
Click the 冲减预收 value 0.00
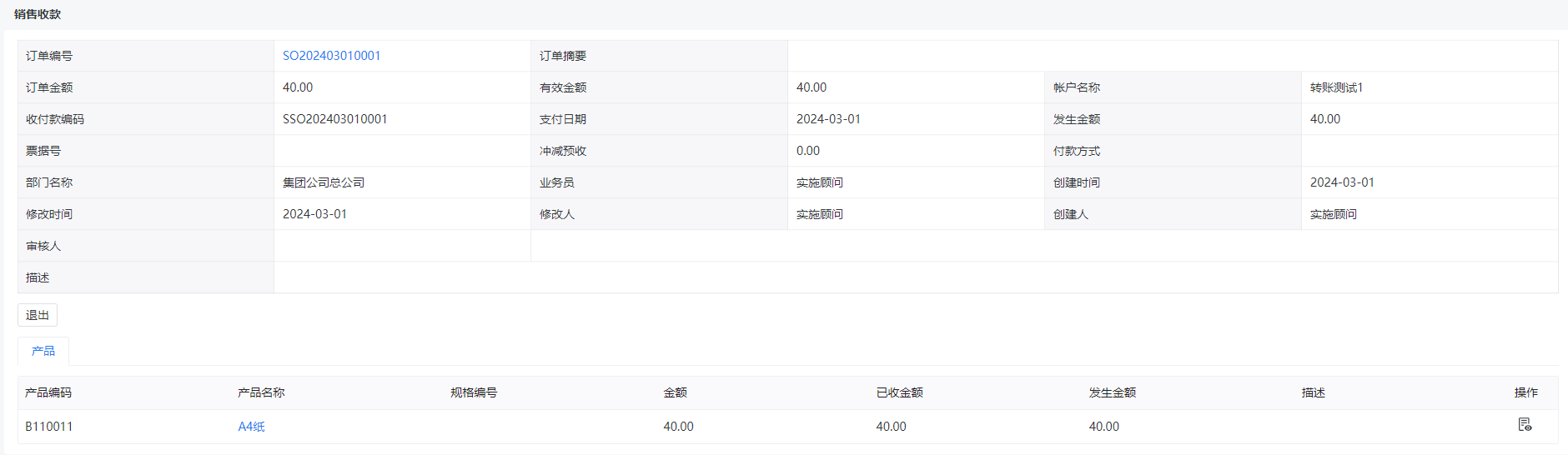[x=808, y=151]
